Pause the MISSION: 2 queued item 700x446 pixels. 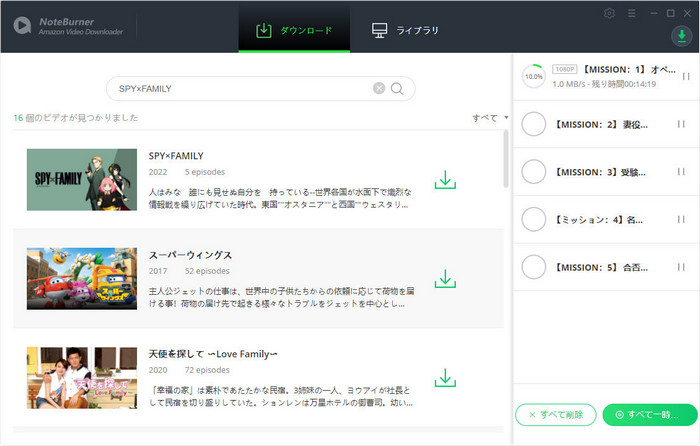click(681, 124)
